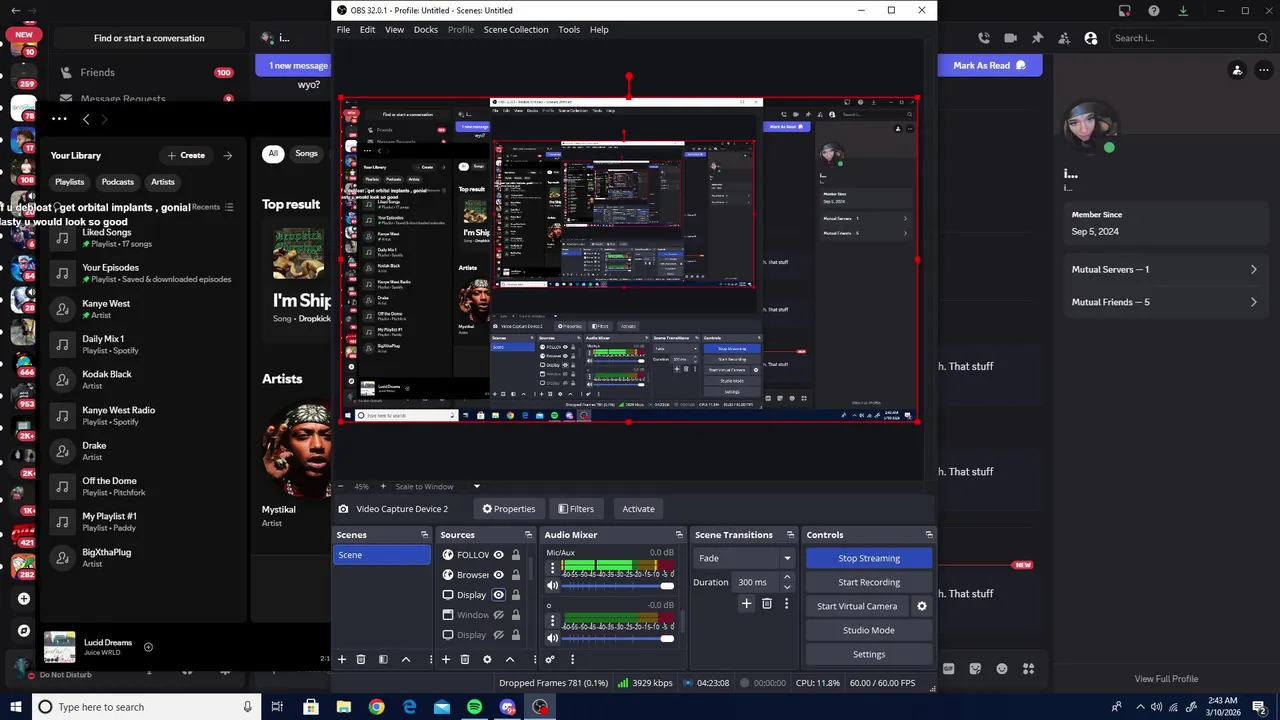Open transition properties three-dot menu
1280x720 pixels.
(x=786, y=603)
